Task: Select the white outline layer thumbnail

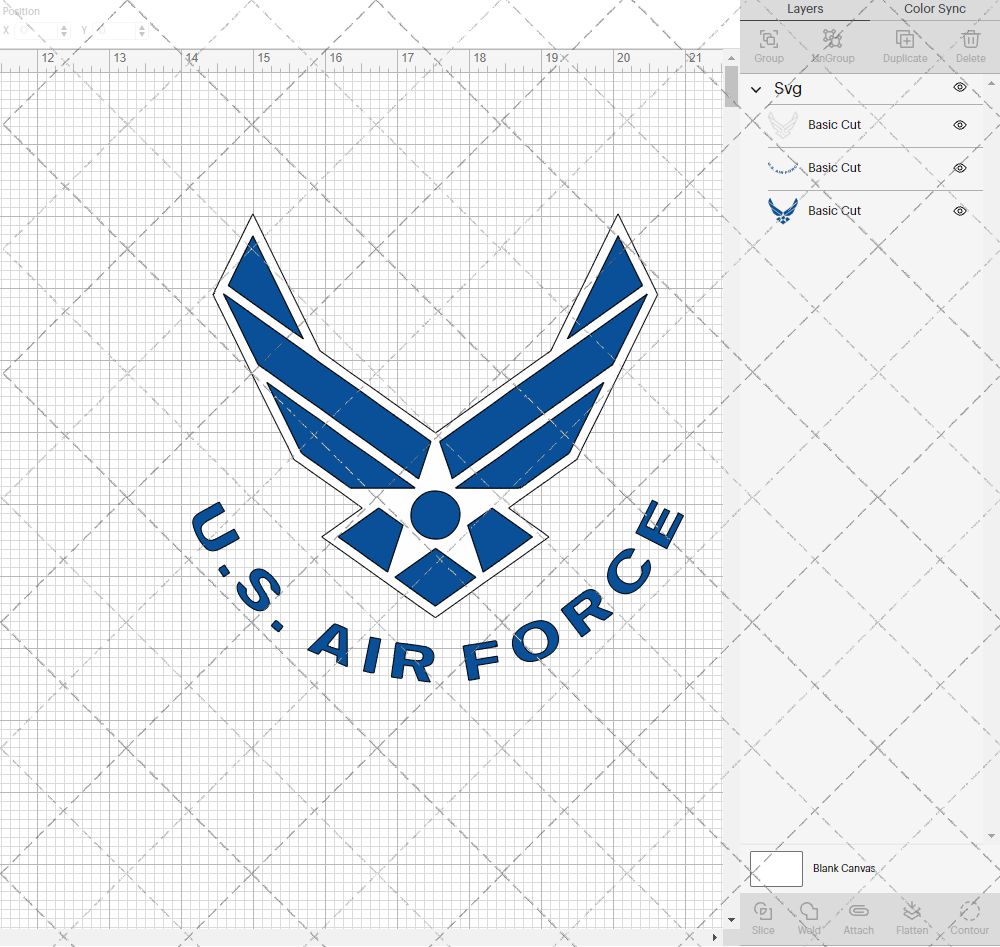Action: pyautogui.click(x=783, y=125)
